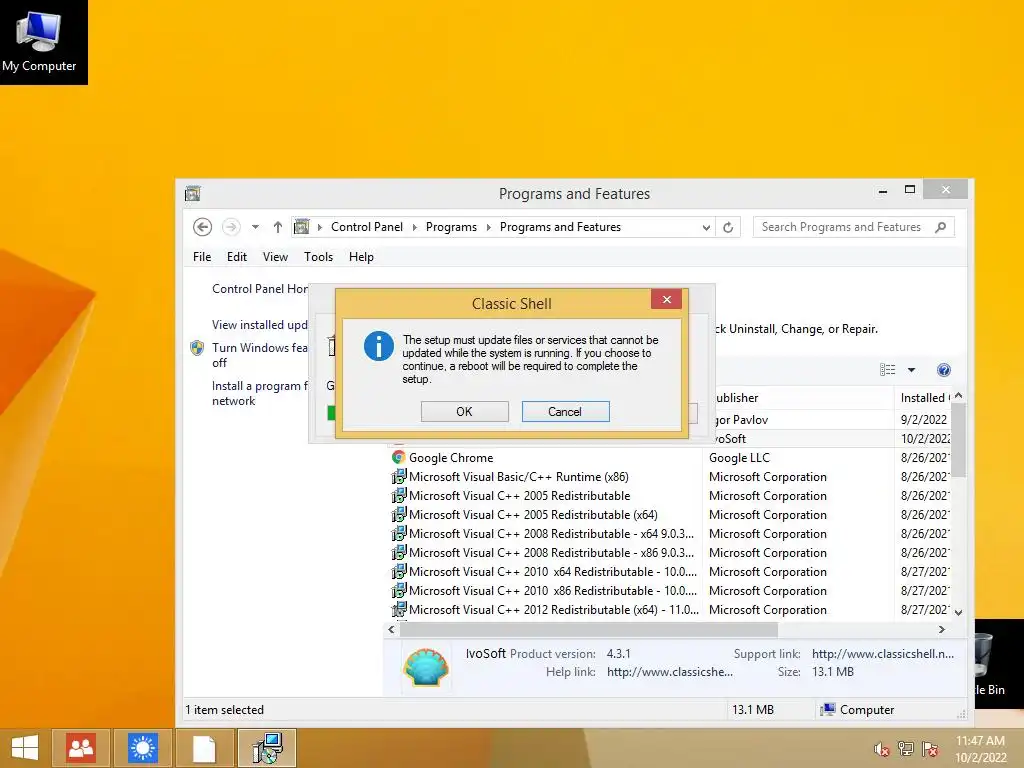Click the horizontal scrollbar thumb
Image resolution: width=1024 pixels, height=768 pixels.
click(588, 630)
